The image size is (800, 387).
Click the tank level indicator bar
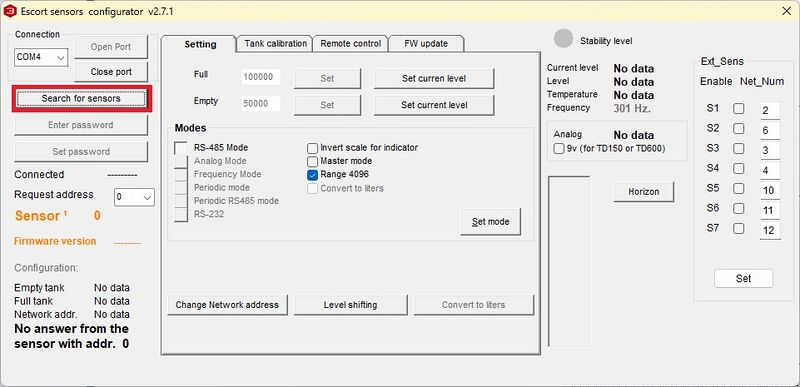click(x=569, y=262)
